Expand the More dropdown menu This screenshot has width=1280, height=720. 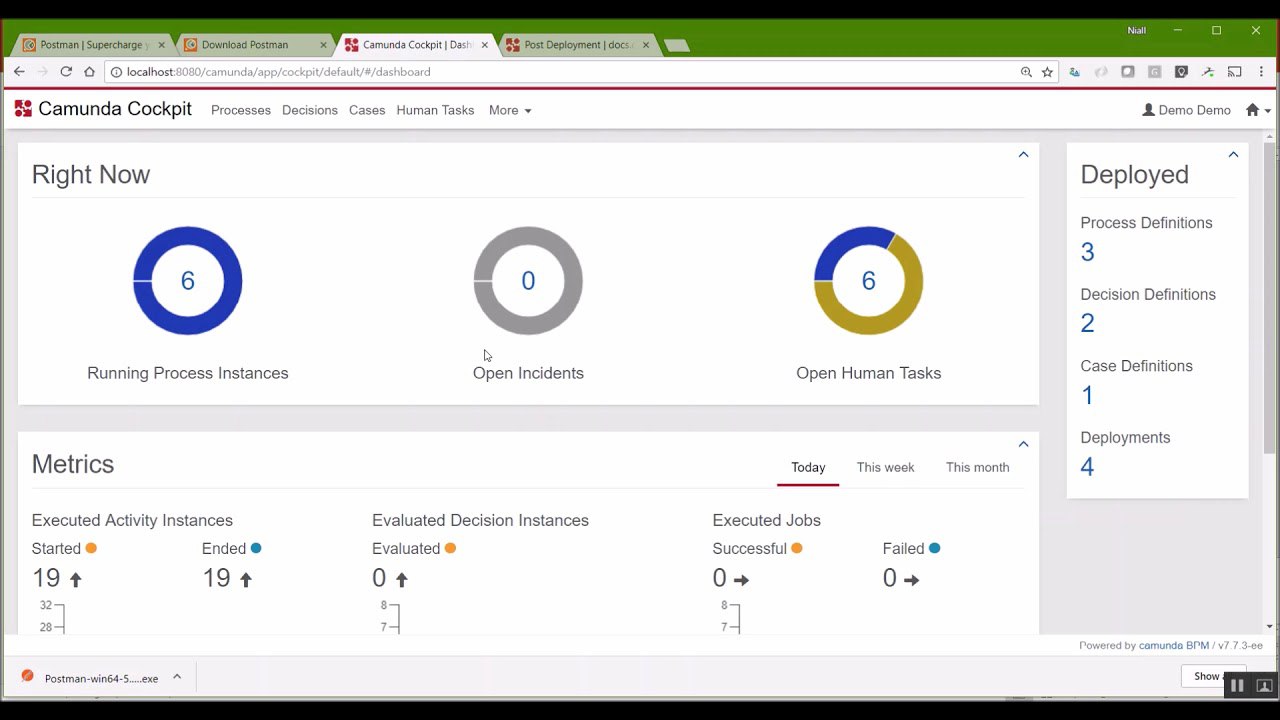point(510,110)
